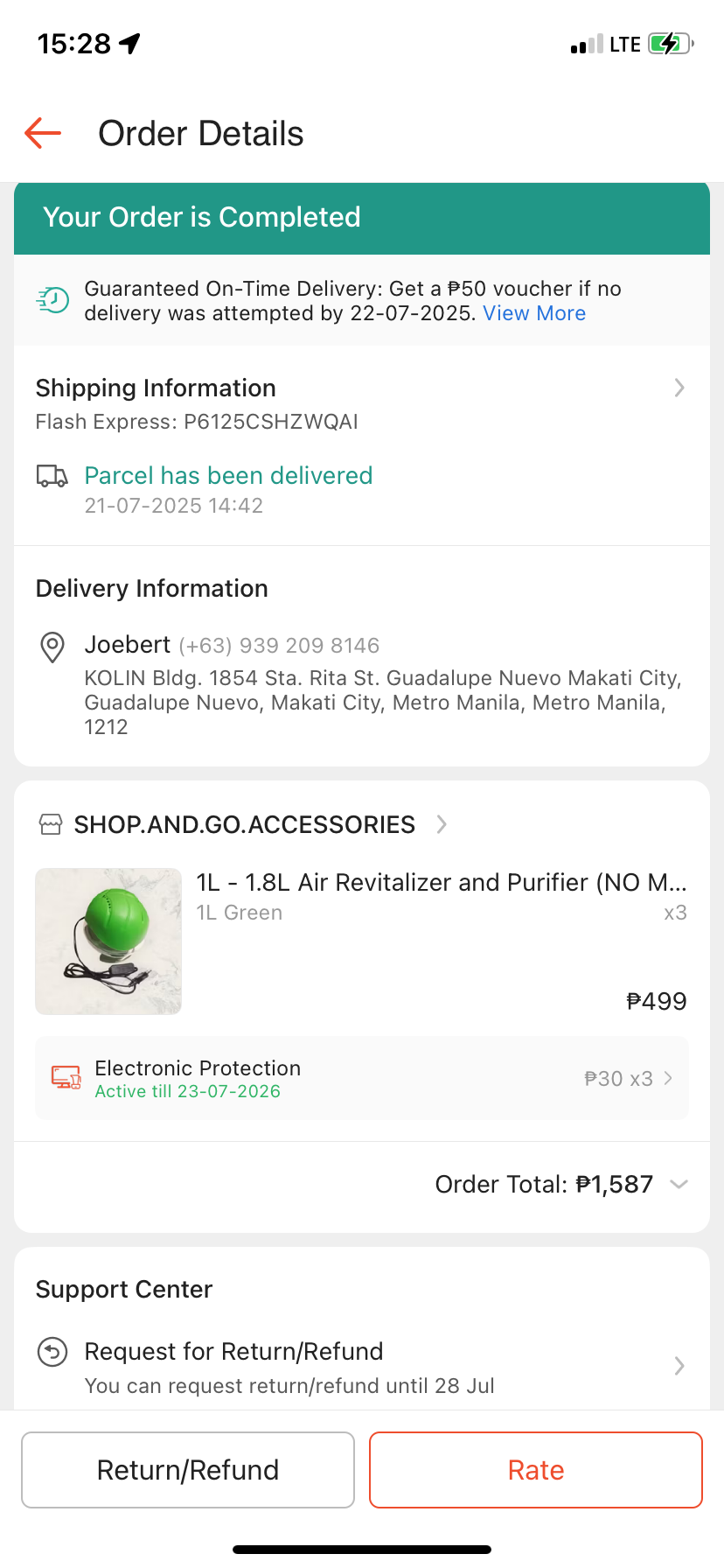724x1568 pixels.
Task: Tap the location pin icon
Action: (x=52, y=647)
